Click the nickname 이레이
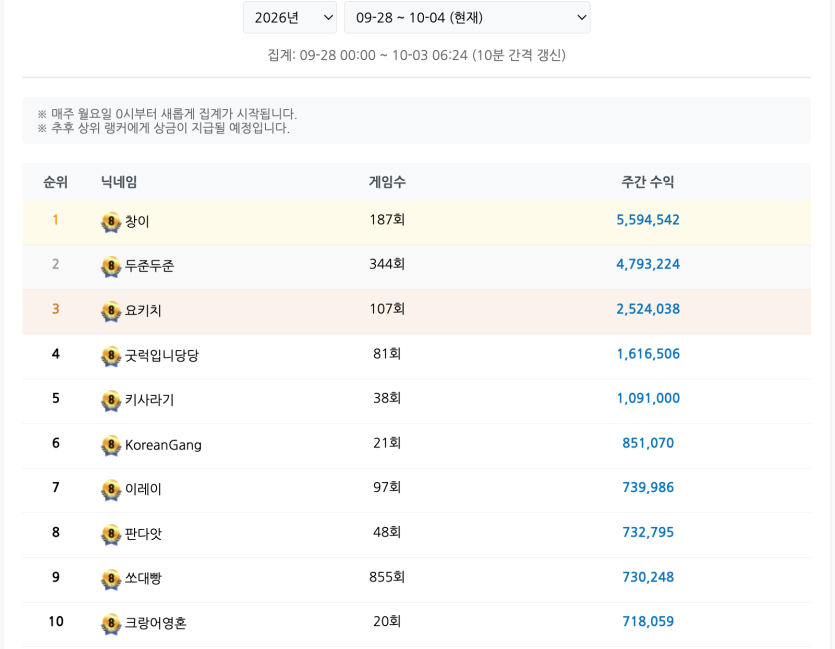835x649 pixels. 143,489
